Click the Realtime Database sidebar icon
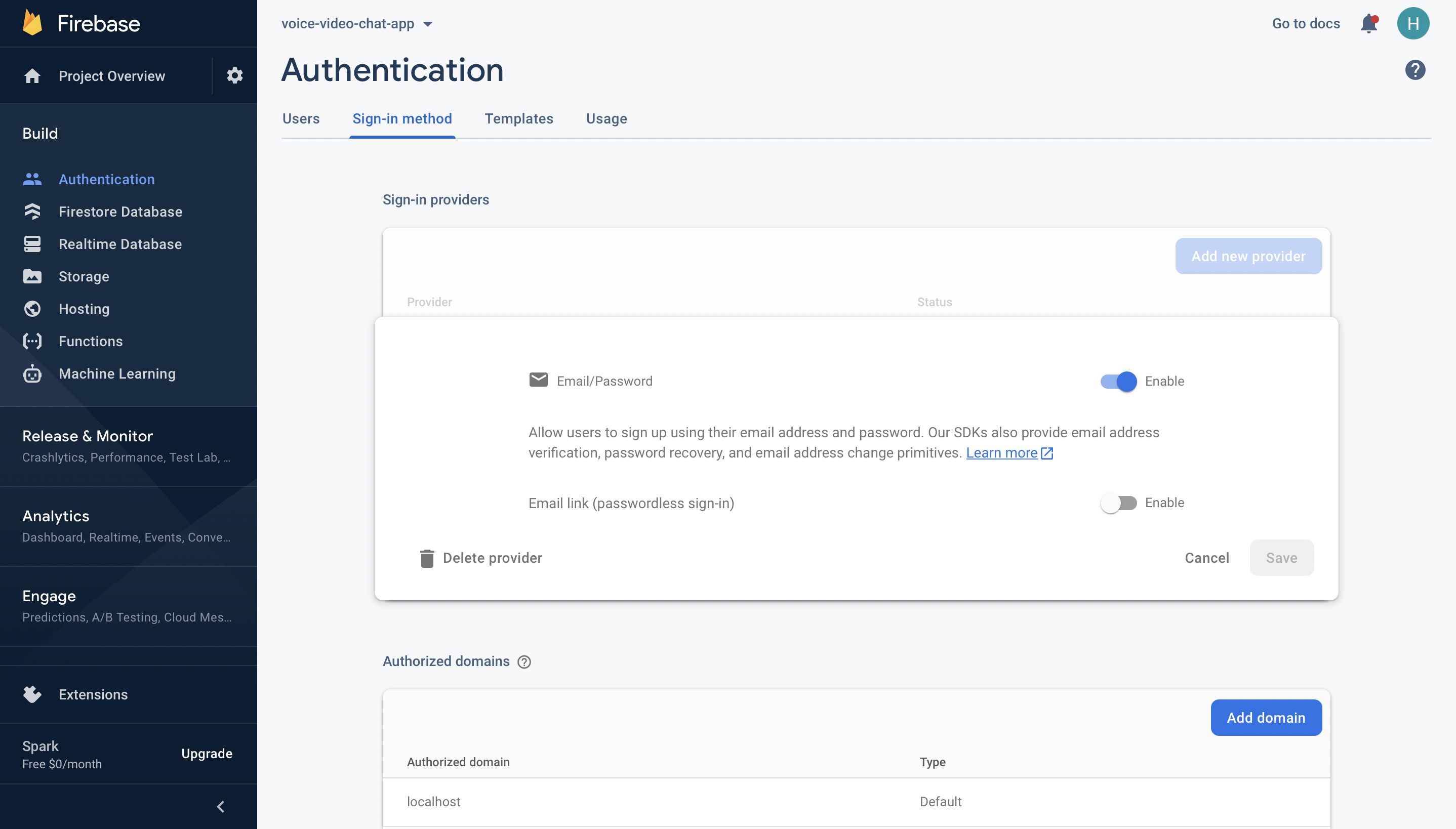 click(33, 243)
